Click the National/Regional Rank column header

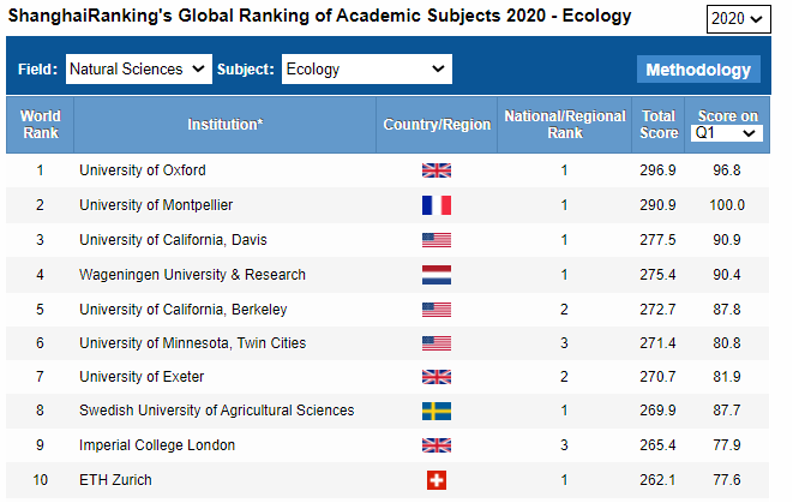[564, 125]
